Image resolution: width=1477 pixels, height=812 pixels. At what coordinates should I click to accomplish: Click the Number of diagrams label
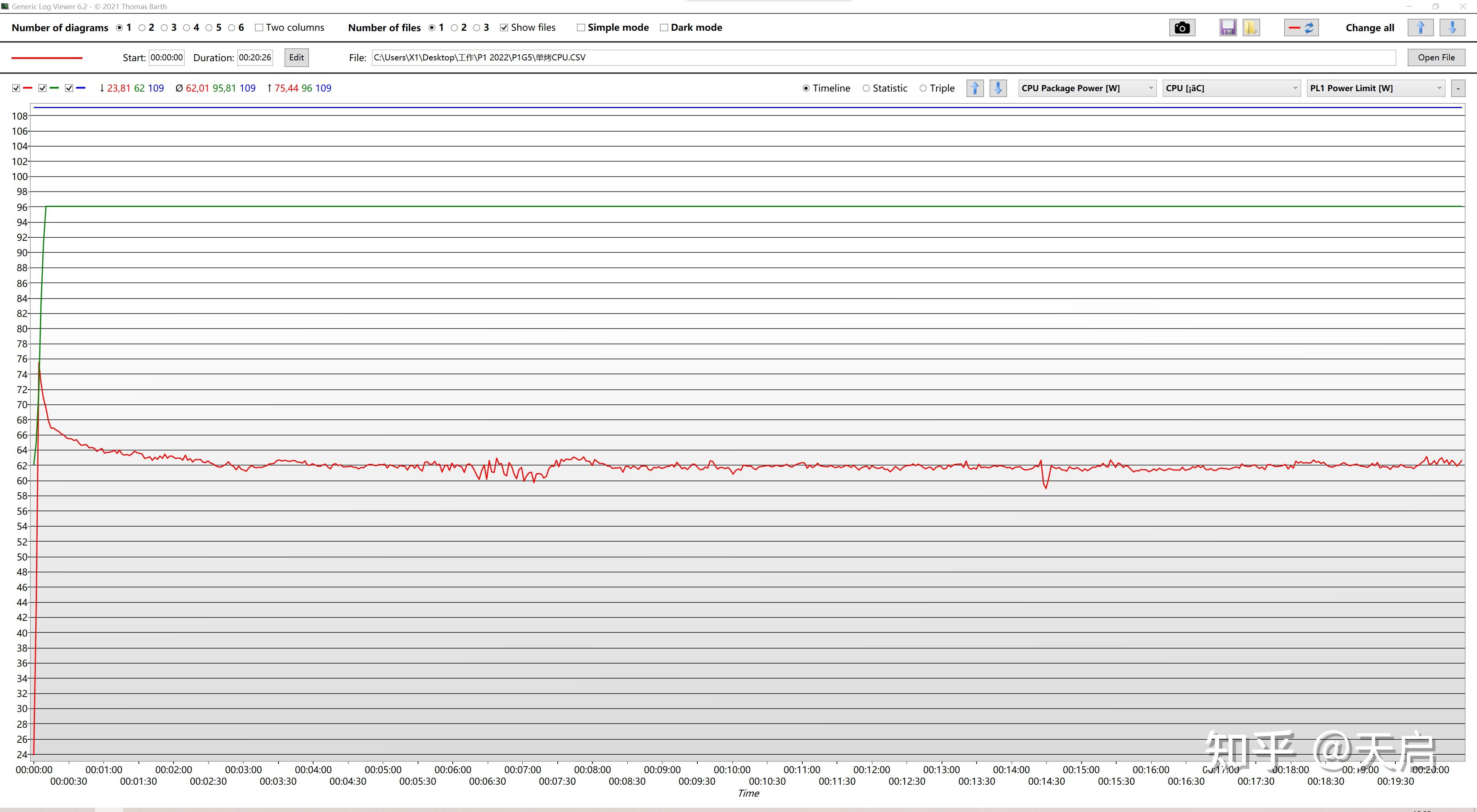click(x=60, y=28)
